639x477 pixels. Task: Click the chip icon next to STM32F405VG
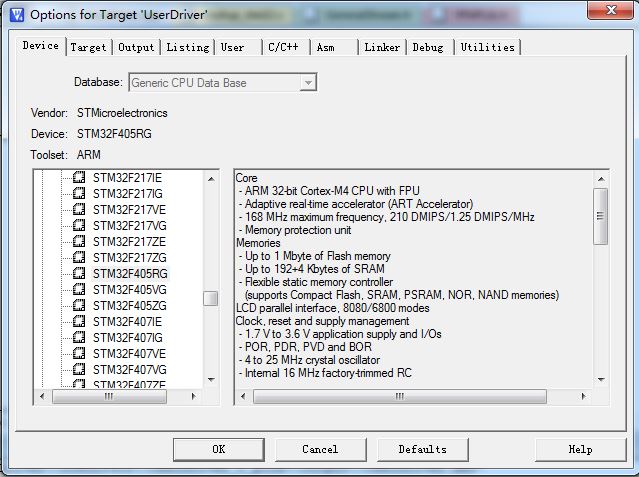79,289
